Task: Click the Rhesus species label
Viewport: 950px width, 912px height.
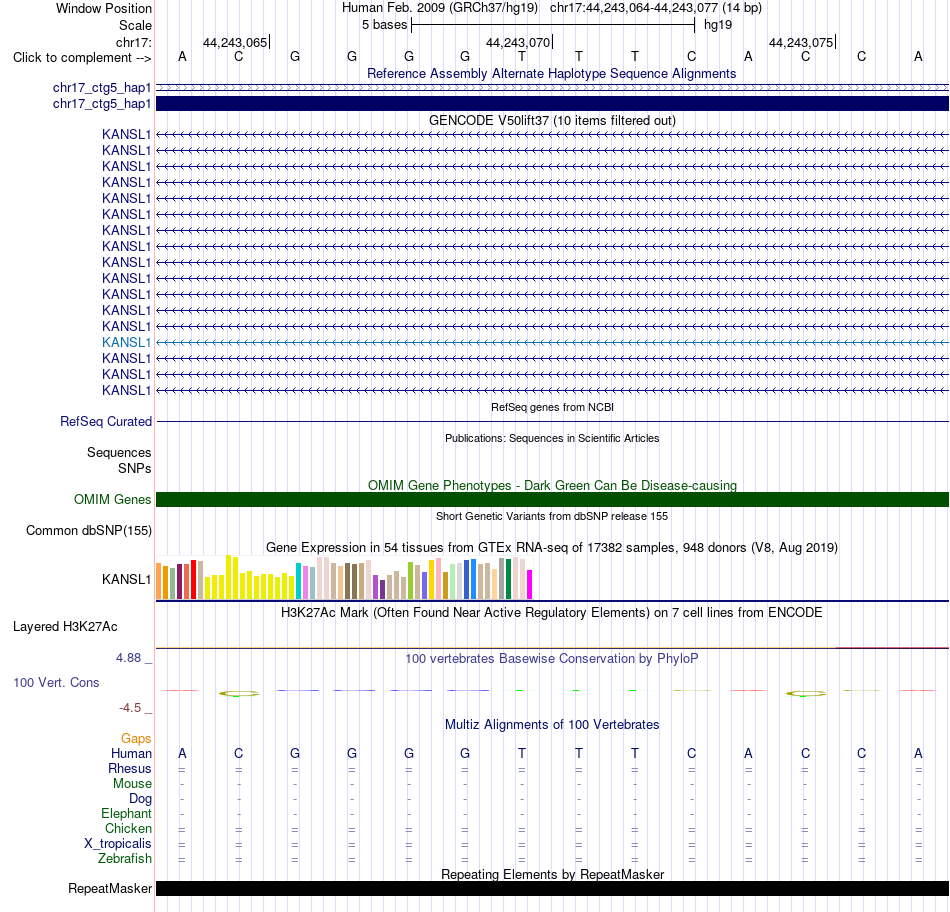Action: click(x=130, y=768)
